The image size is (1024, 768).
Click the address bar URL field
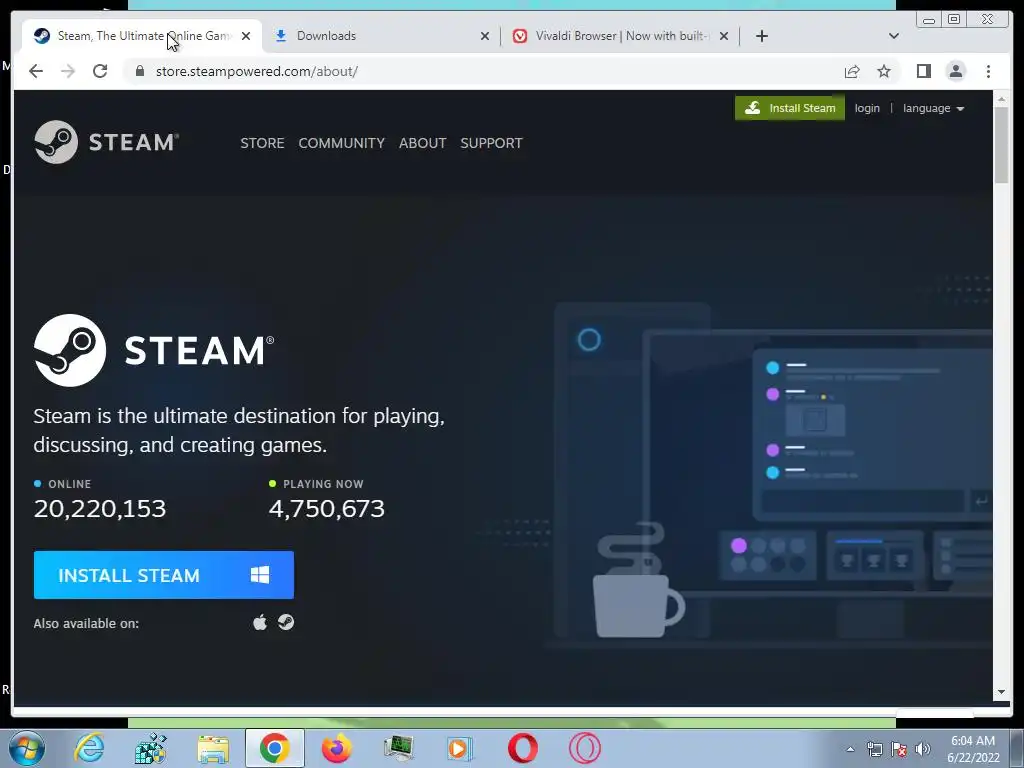tap(483, 71)
